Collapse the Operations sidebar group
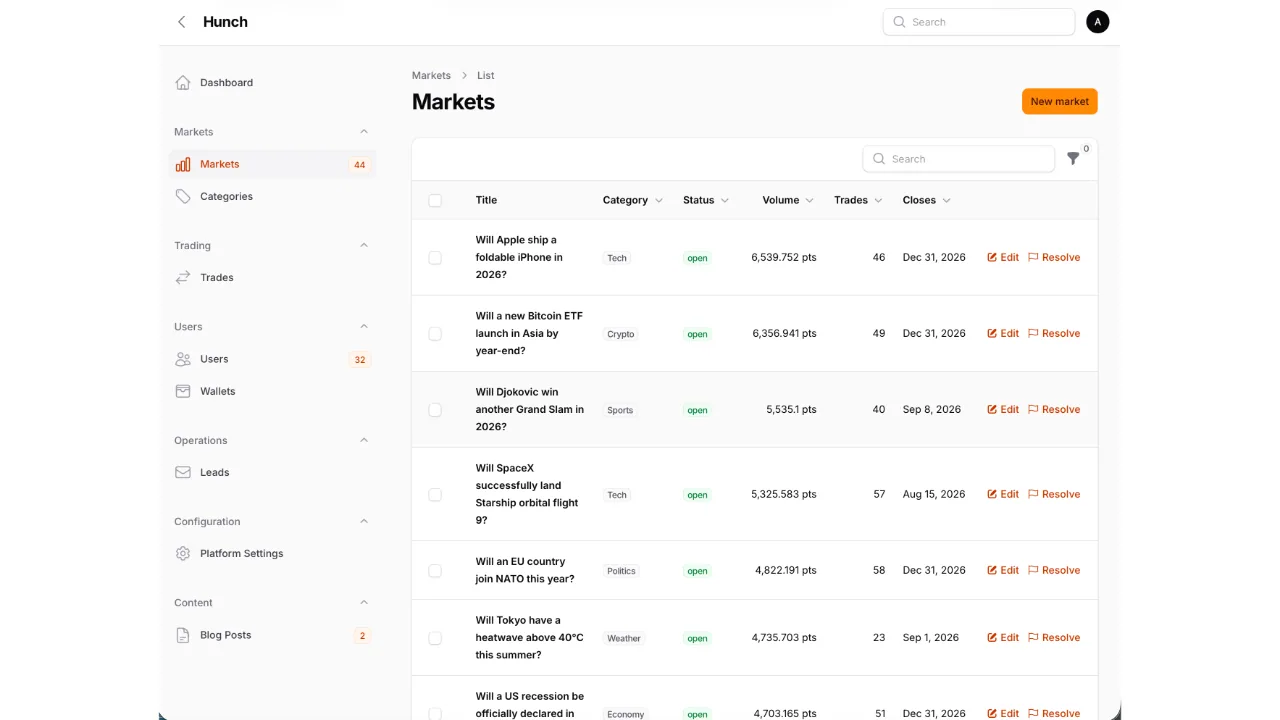This screenshot has height=720, width=1280. 364,441
